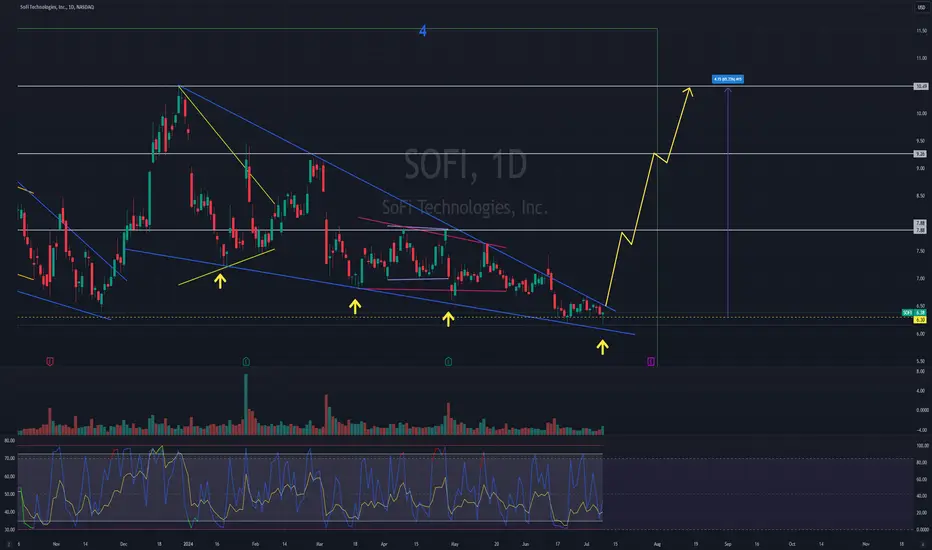
Task: Click the -4.00 value on the volume axis
Action: pos(921,429)
